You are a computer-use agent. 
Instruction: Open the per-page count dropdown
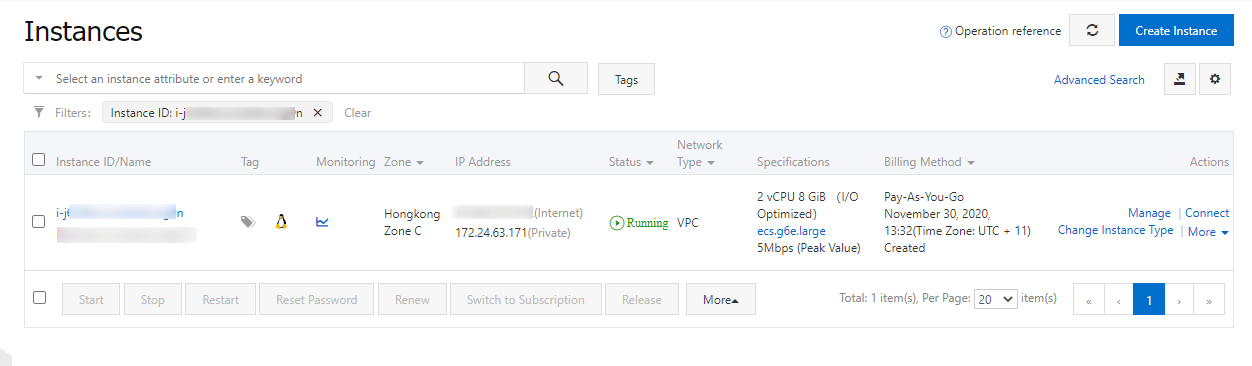(995, 299)
